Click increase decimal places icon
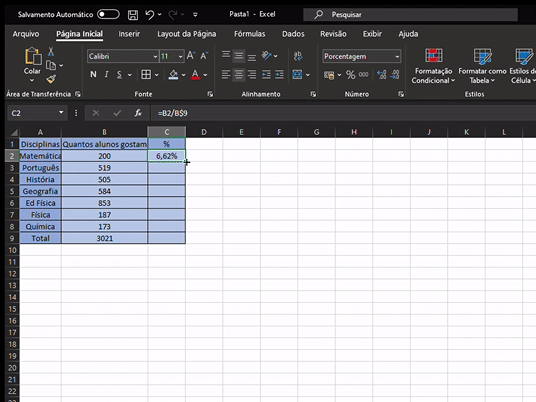Viewport: 536px width, 402px height. tap(381, 75)
